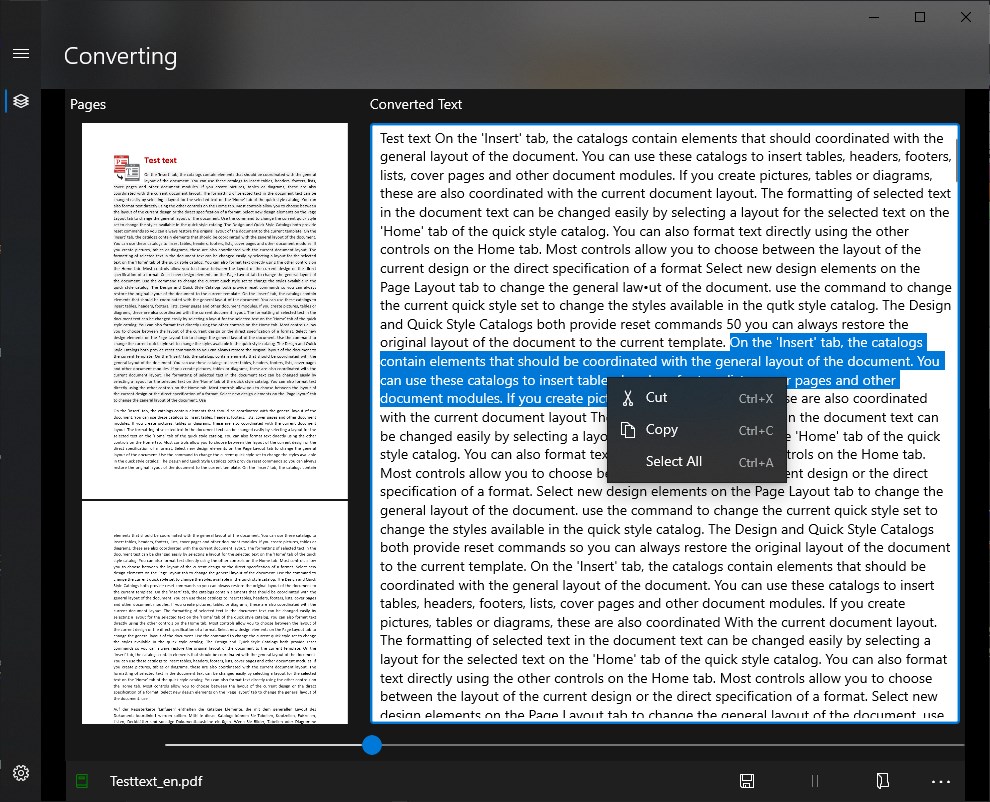Click the copy icon beside Copy

coord(628,430)
